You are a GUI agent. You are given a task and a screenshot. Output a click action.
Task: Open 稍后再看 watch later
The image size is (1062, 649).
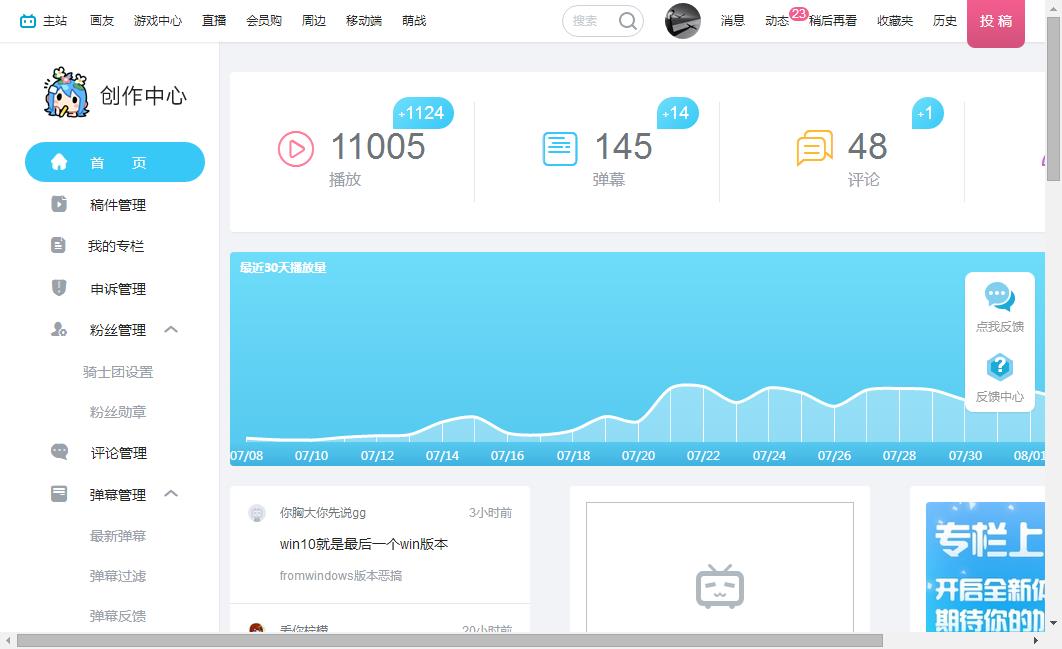pos(832,21)
